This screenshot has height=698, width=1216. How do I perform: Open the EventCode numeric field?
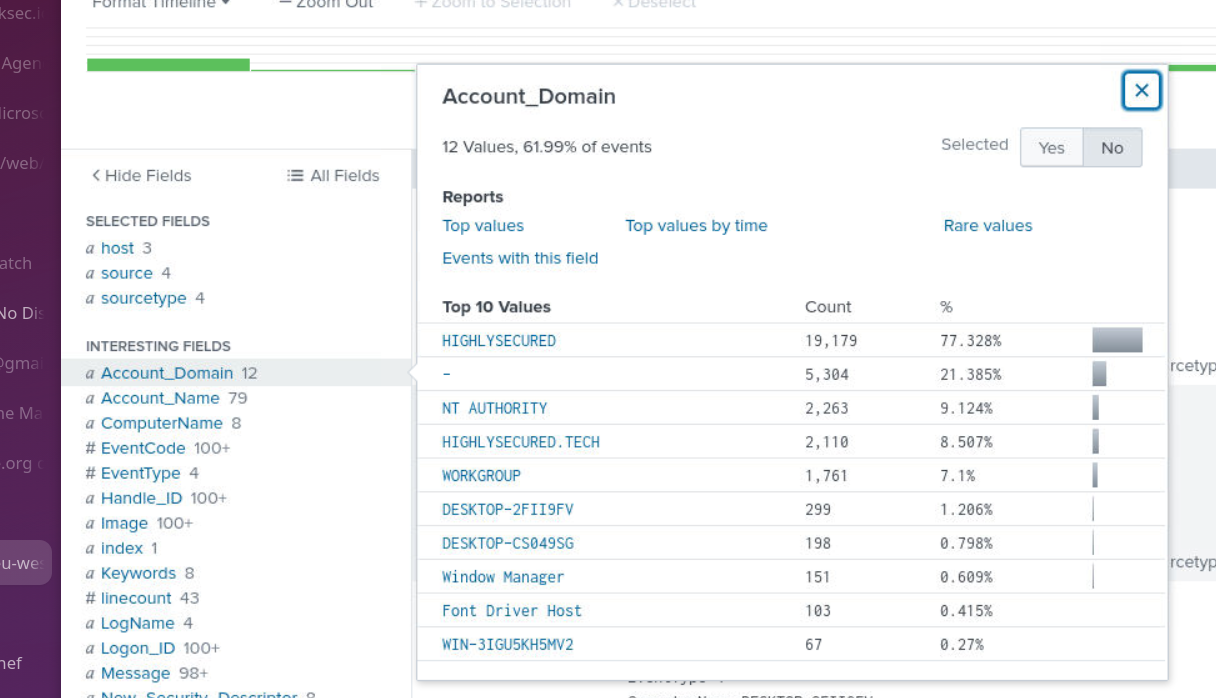tap(143, 448)
